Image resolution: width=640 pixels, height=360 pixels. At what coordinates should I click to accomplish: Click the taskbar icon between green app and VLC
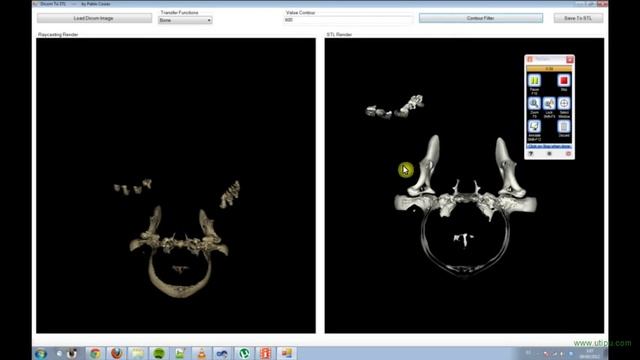click(x=180, y=353)
